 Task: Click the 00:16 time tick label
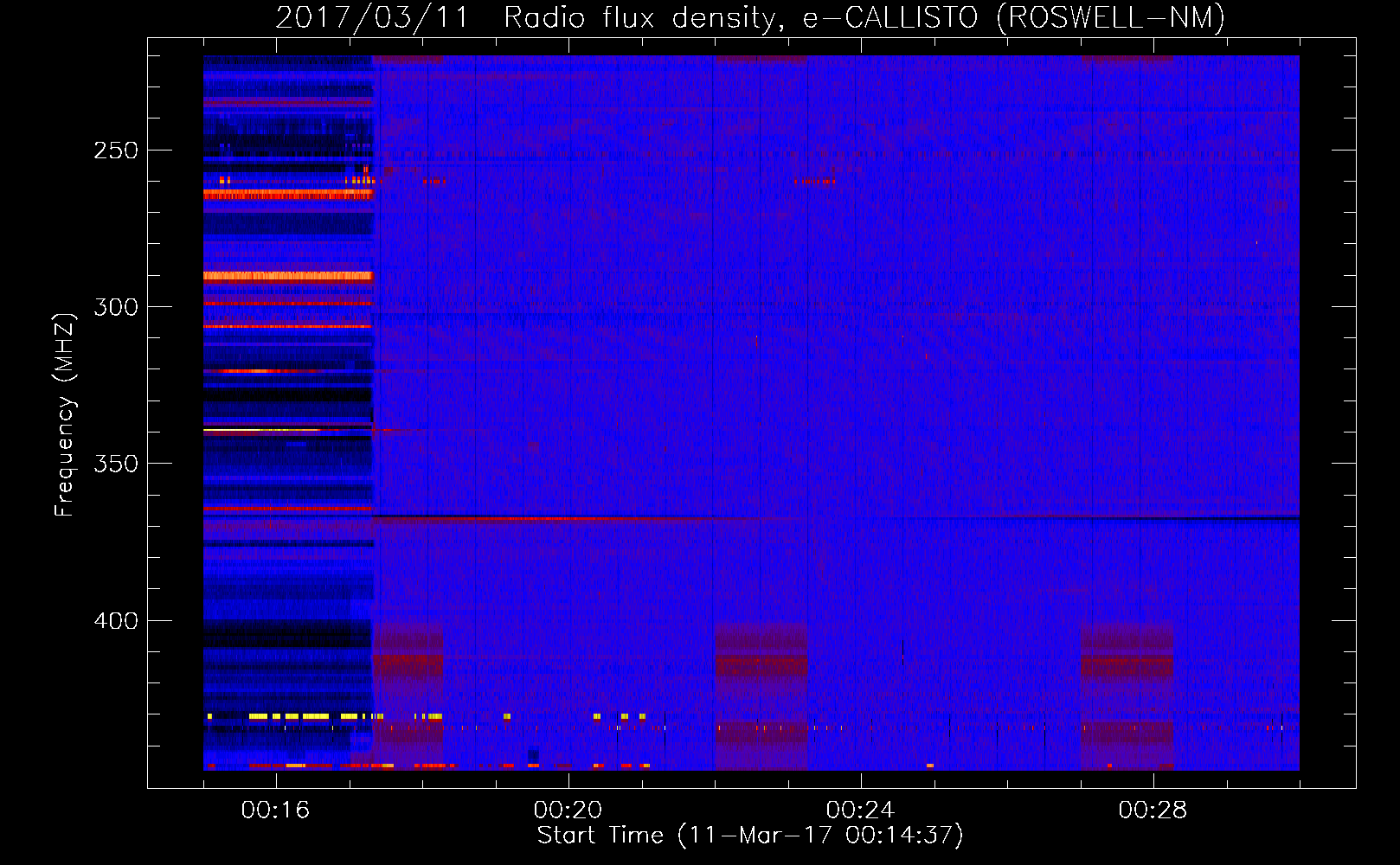coord(275,811)
